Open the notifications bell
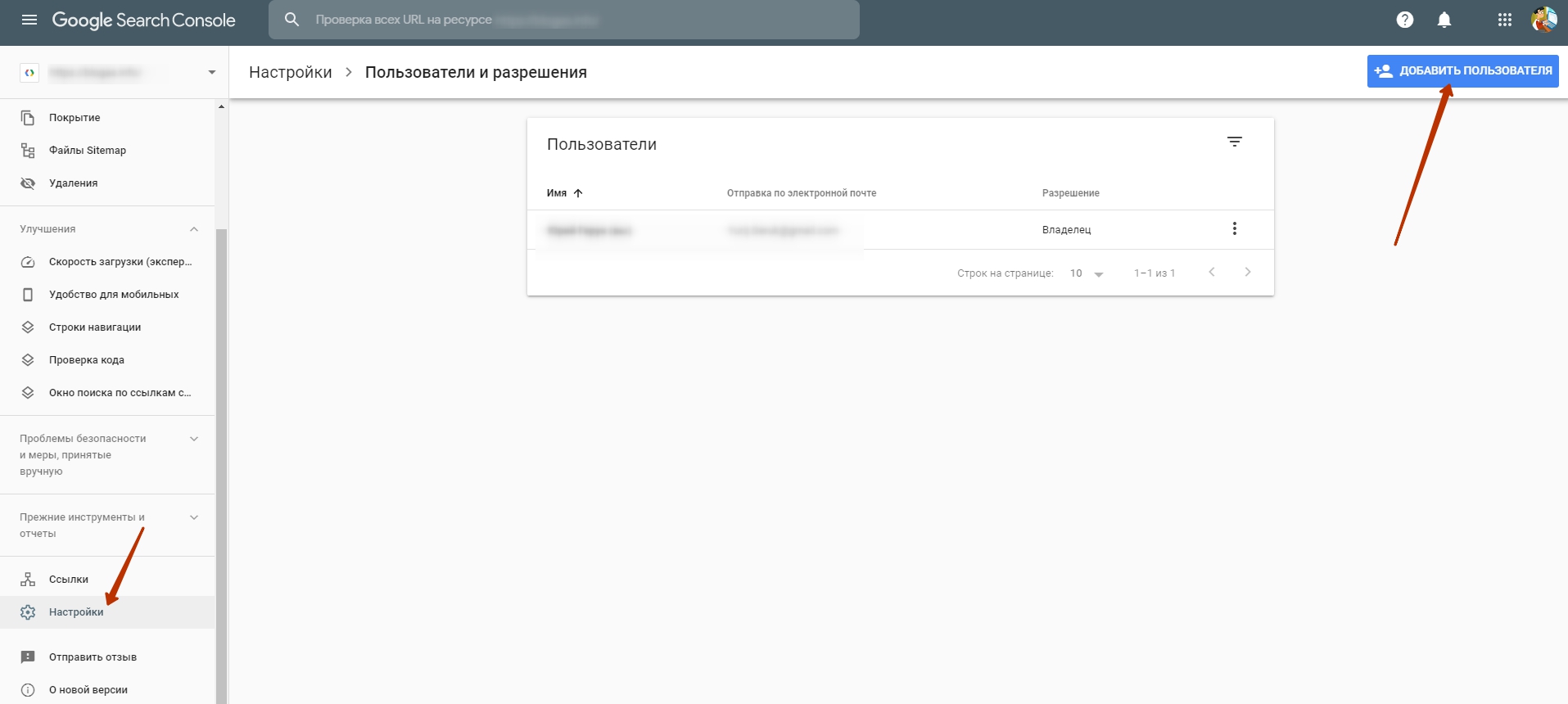1568x704 pixels. point(1444,20)
